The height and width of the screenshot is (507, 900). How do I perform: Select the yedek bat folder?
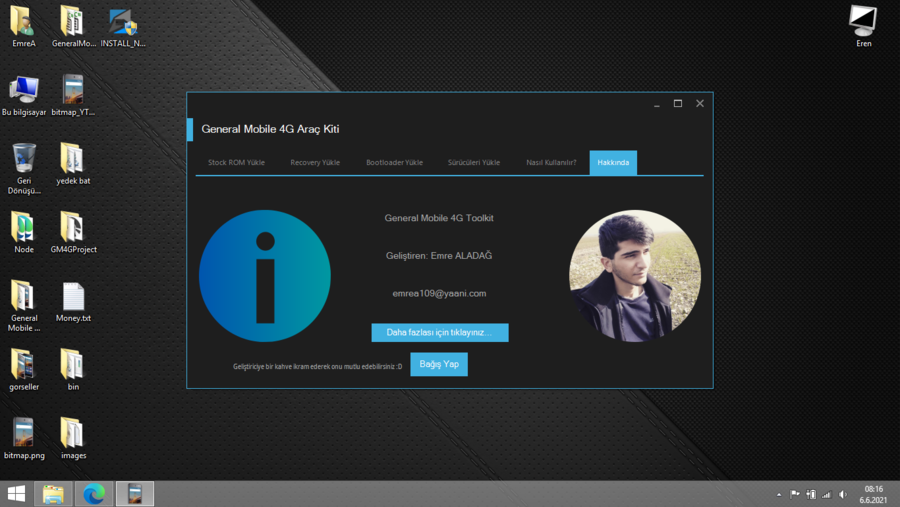tap(73, 164)
